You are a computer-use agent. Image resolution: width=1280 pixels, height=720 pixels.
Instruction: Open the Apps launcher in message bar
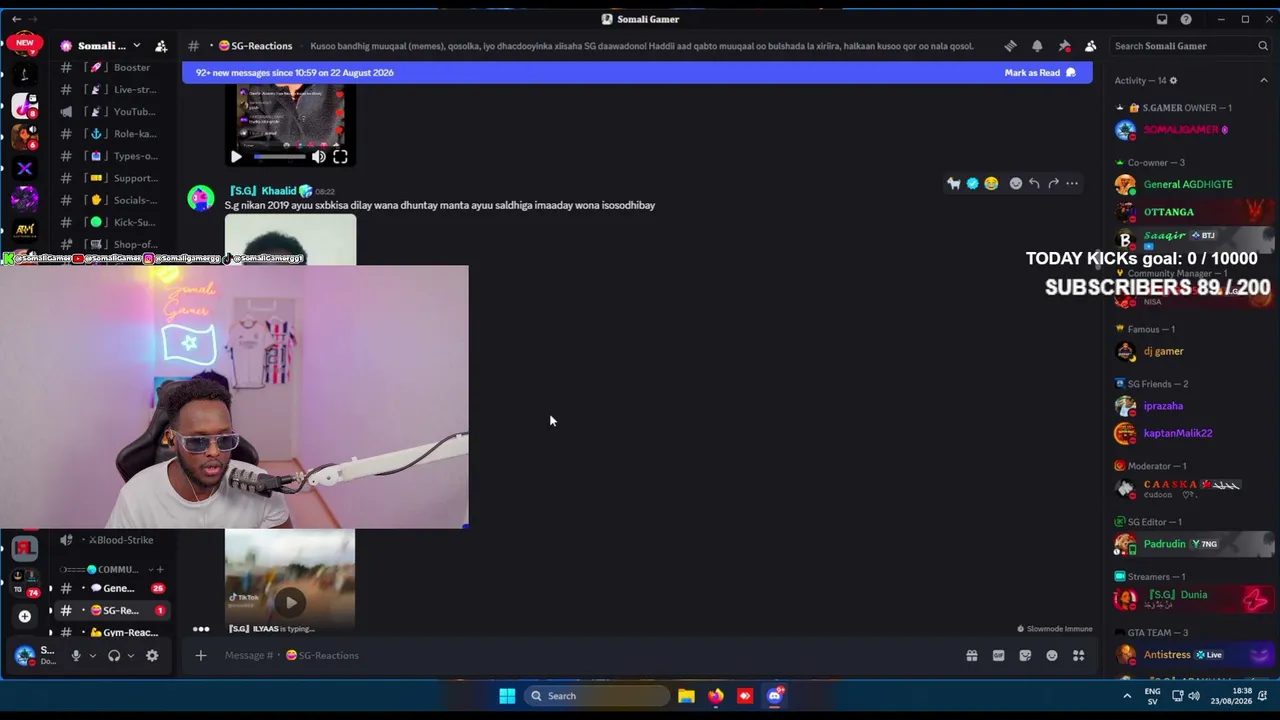1078,656
